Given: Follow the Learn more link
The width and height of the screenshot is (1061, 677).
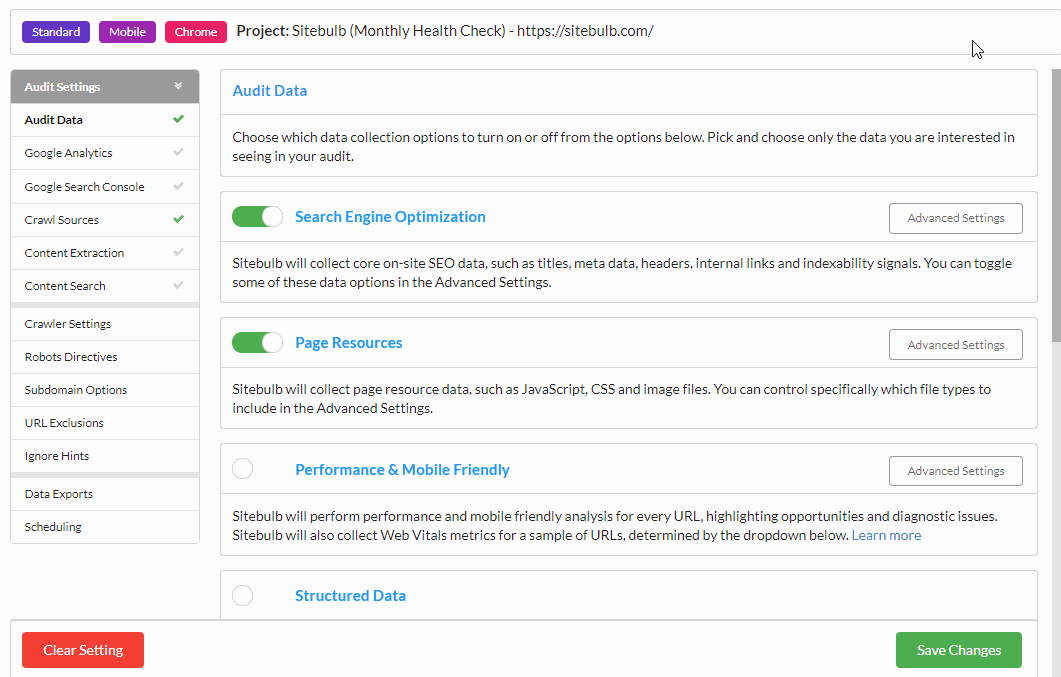Looking at the screenshot, I should coord(886,535).
